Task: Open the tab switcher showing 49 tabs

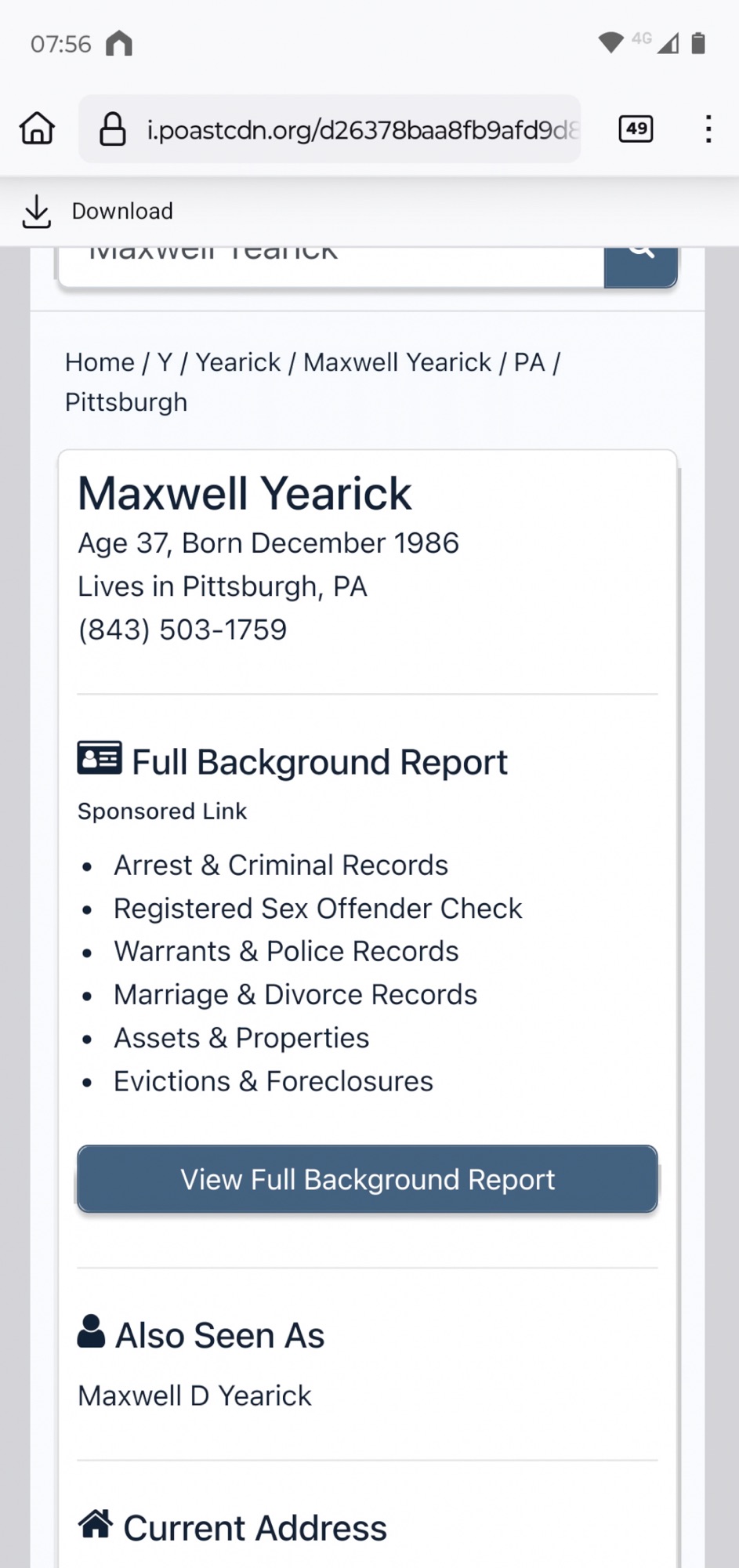Action: pyautogui.click(x=636, y=129)
